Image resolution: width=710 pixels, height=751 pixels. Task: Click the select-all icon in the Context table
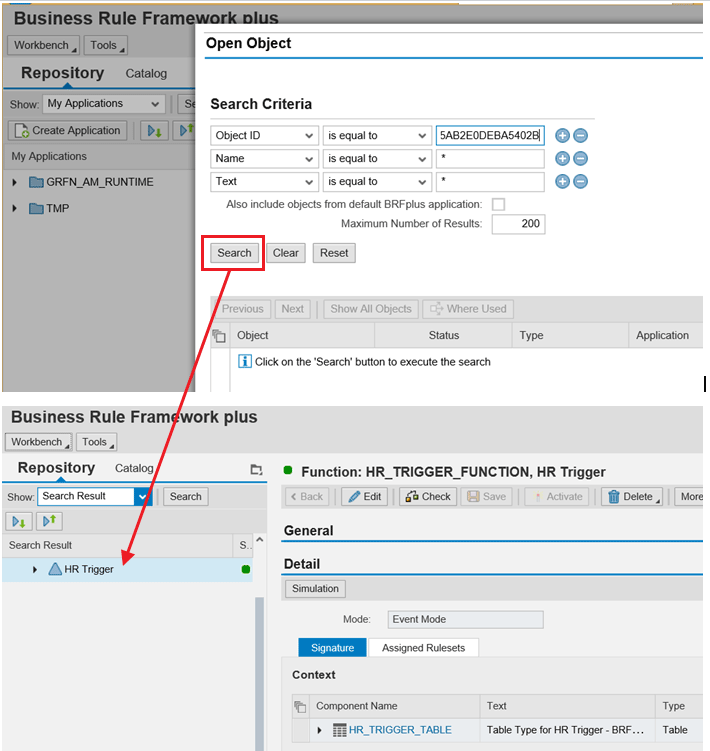300,706
